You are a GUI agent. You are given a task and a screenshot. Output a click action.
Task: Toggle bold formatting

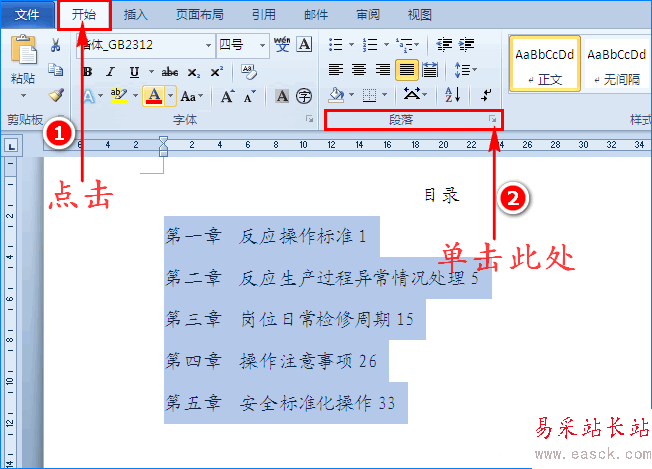[87, 72]
